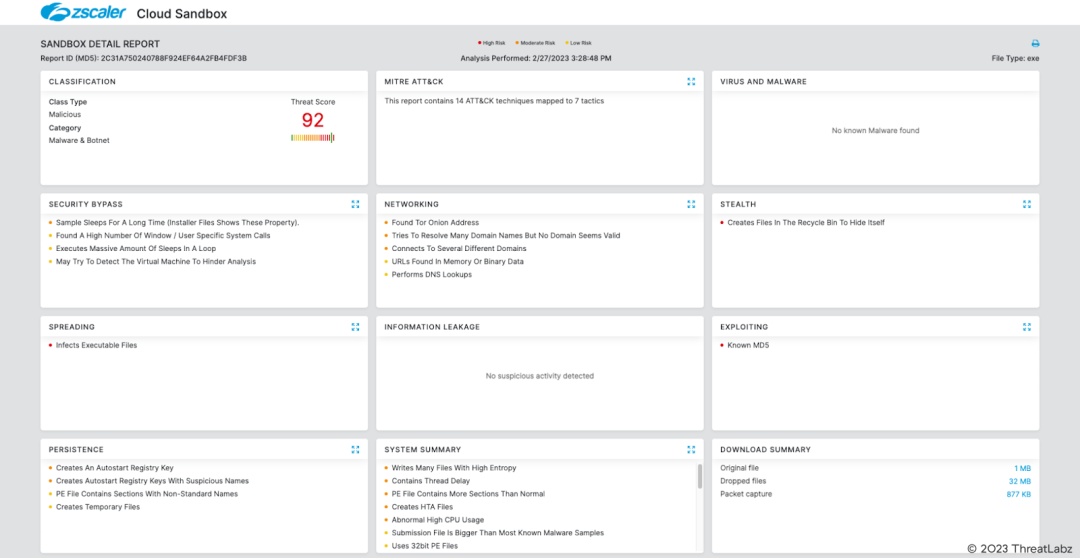Viewport: 1080px width, 558px height.
Task: Expand the Stealth panel
Action: pyautogui.click(x=1027, y=204)
